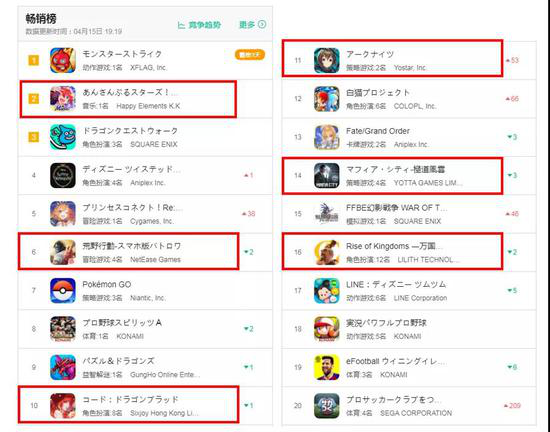Screen dimensions: 550x432
Task: Click the 畅销榜 list heading
Action: click(41, 19)
